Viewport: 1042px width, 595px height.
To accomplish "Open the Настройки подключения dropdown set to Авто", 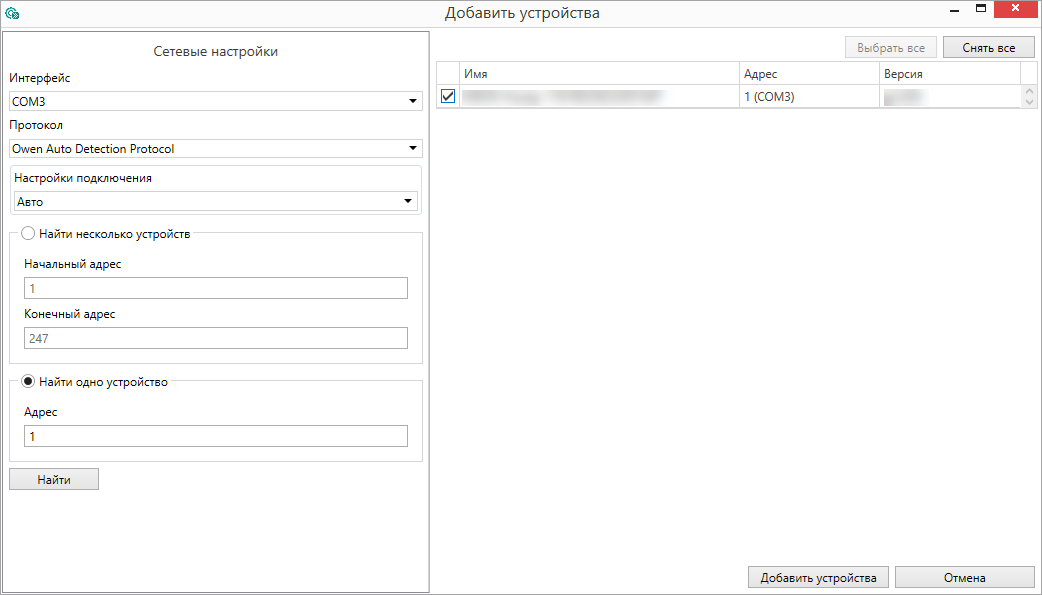I will [x=216, y=201].
